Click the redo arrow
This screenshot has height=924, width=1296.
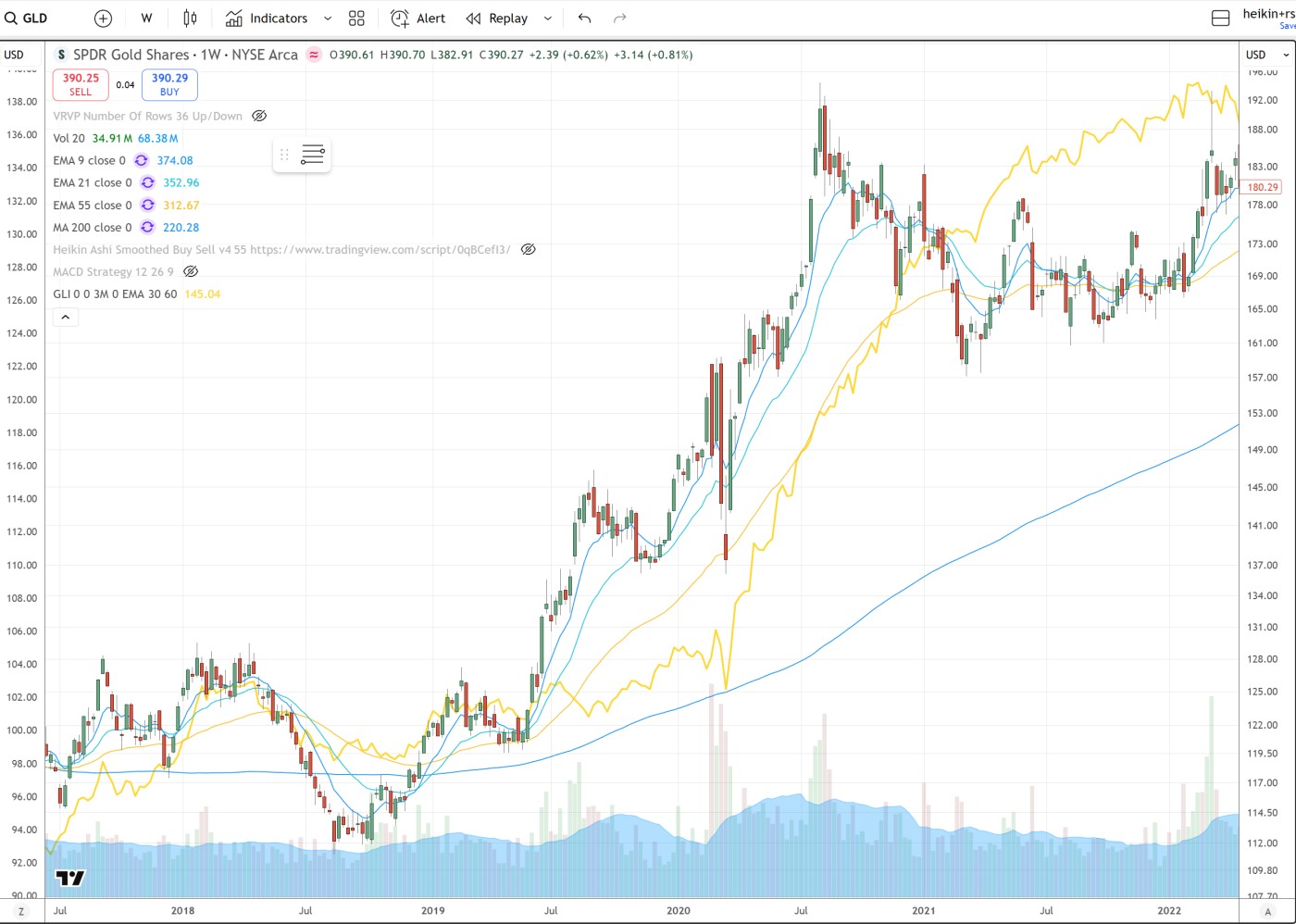(620, 19)
